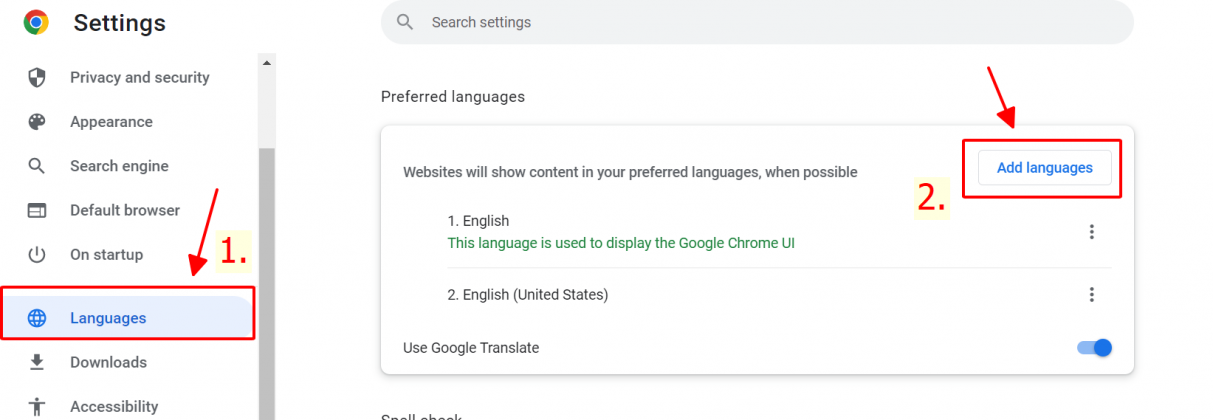Click the On startup power icon
The height and width of the screenshot is (420, 1213).
pyautogui.click(x=37, y=254)
